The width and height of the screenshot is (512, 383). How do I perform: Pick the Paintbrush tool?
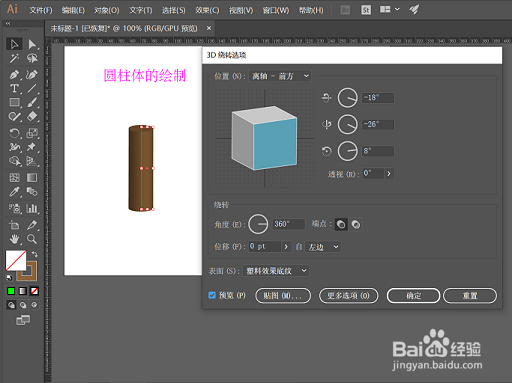coord(32,103)
